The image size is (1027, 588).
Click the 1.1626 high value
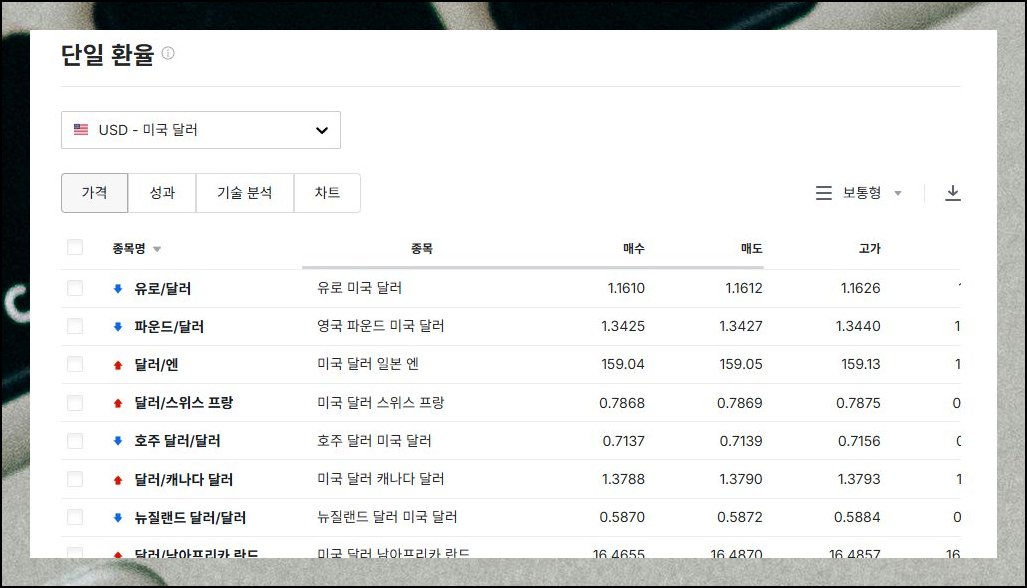861,288
